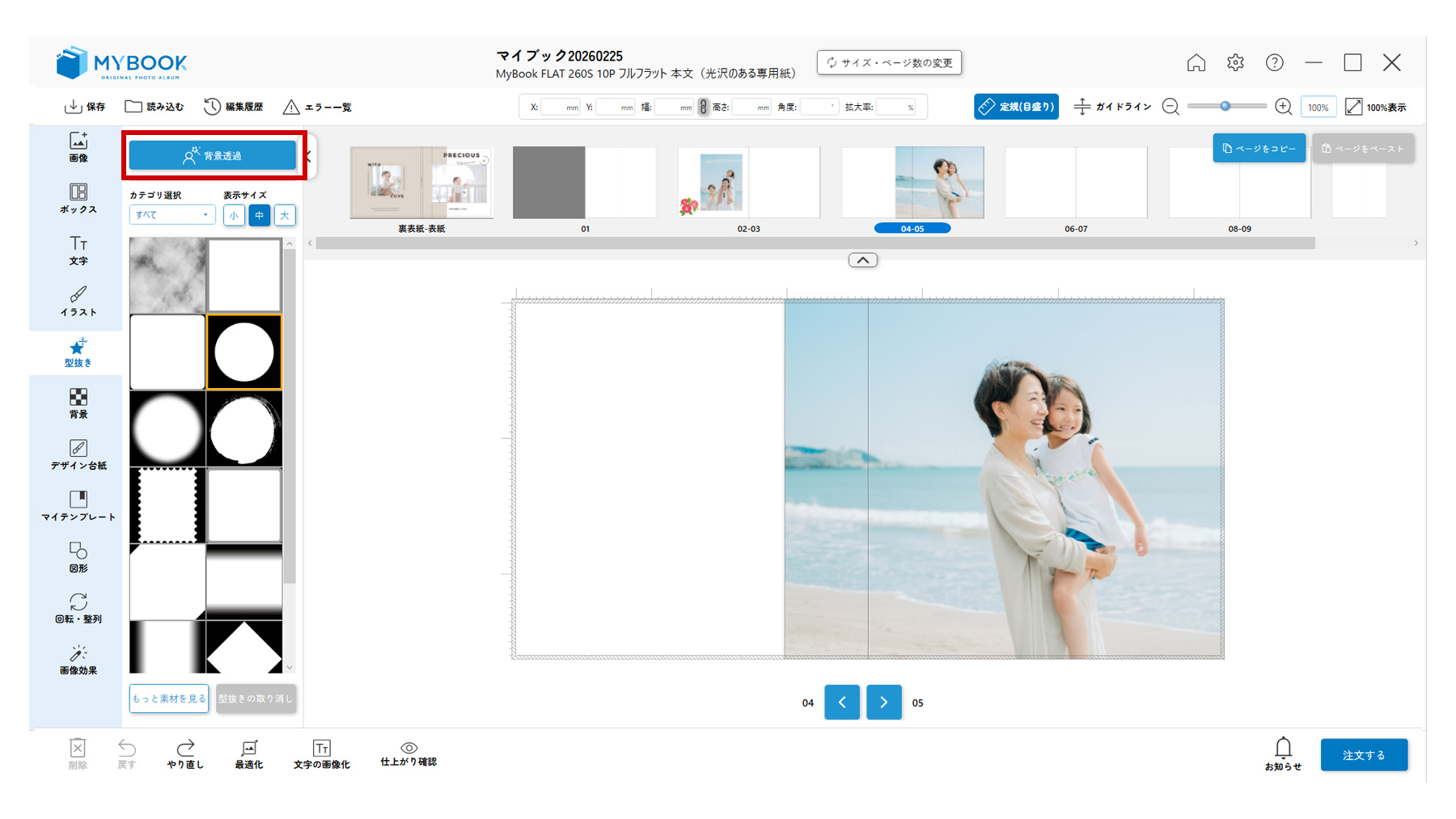1456x819 pixels.
Task: Open 回転・整列 rotate and align tool
Action: click(x=78, y=608)
